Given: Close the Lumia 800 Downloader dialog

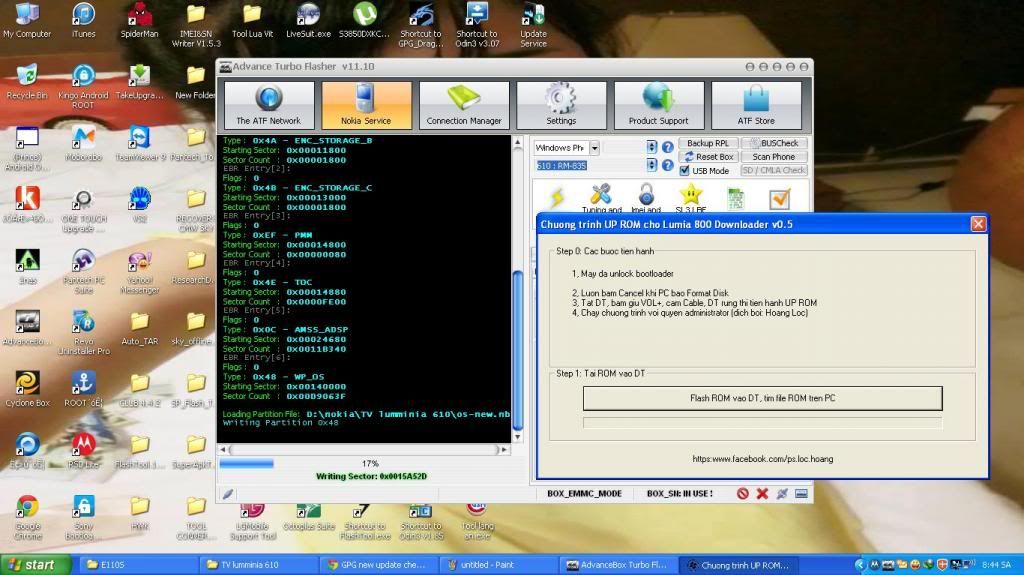Looking at the screenshot, I should pyautogui.click(x=978, y=224).
